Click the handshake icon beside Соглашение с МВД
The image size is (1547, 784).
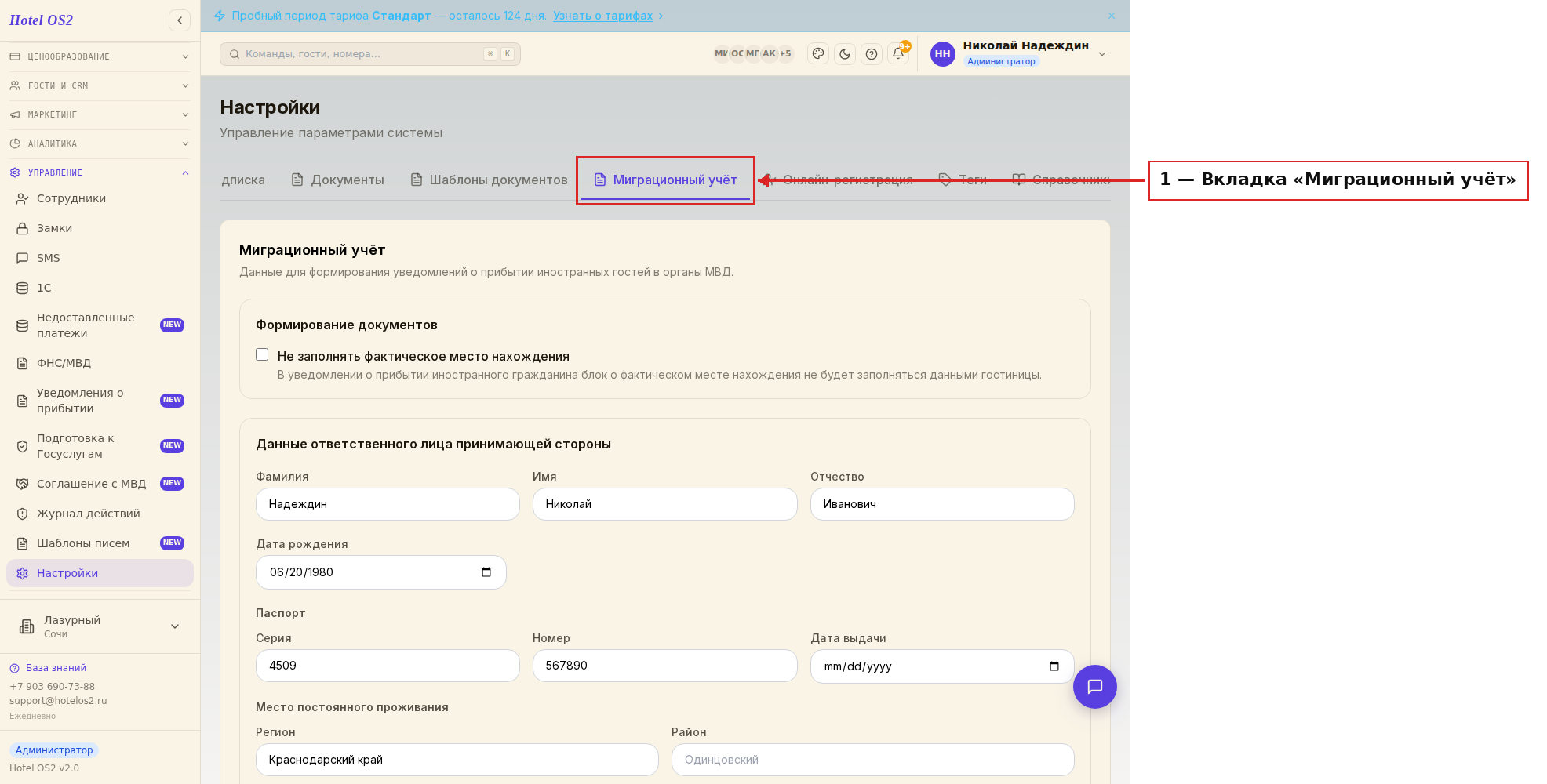(23, 485)
